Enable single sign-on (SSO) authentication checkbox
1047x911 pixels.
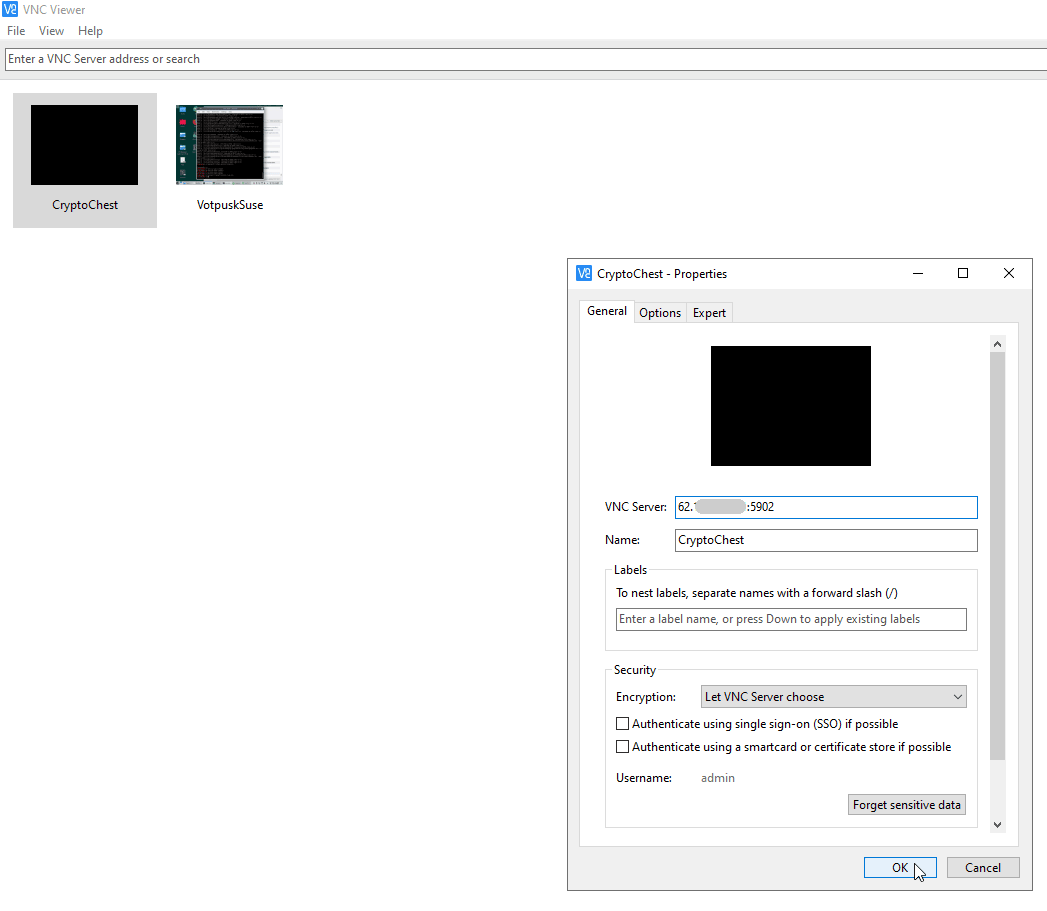tap(622, 724)
